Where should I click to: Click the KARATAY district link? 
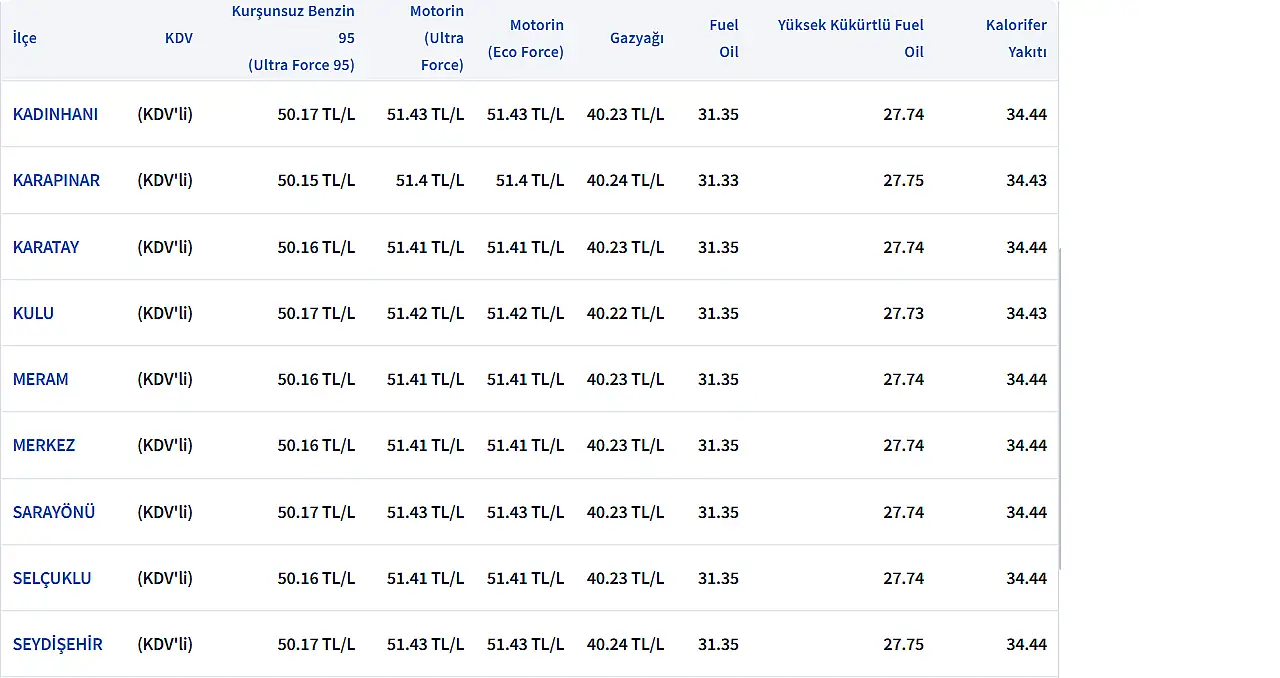[x=46, y=247]
